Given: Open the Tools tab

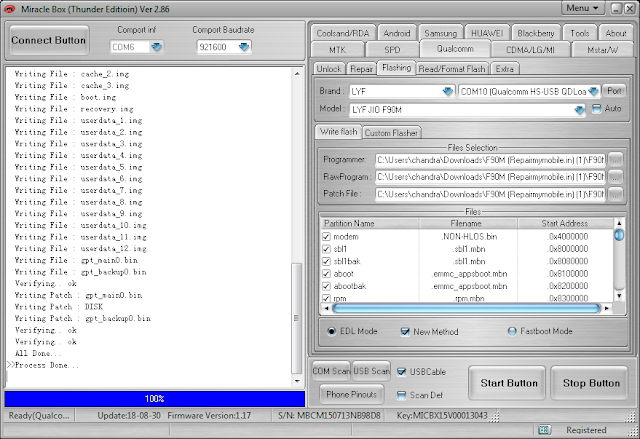Looking at the screenshot, I should click(x=580, y=33).
